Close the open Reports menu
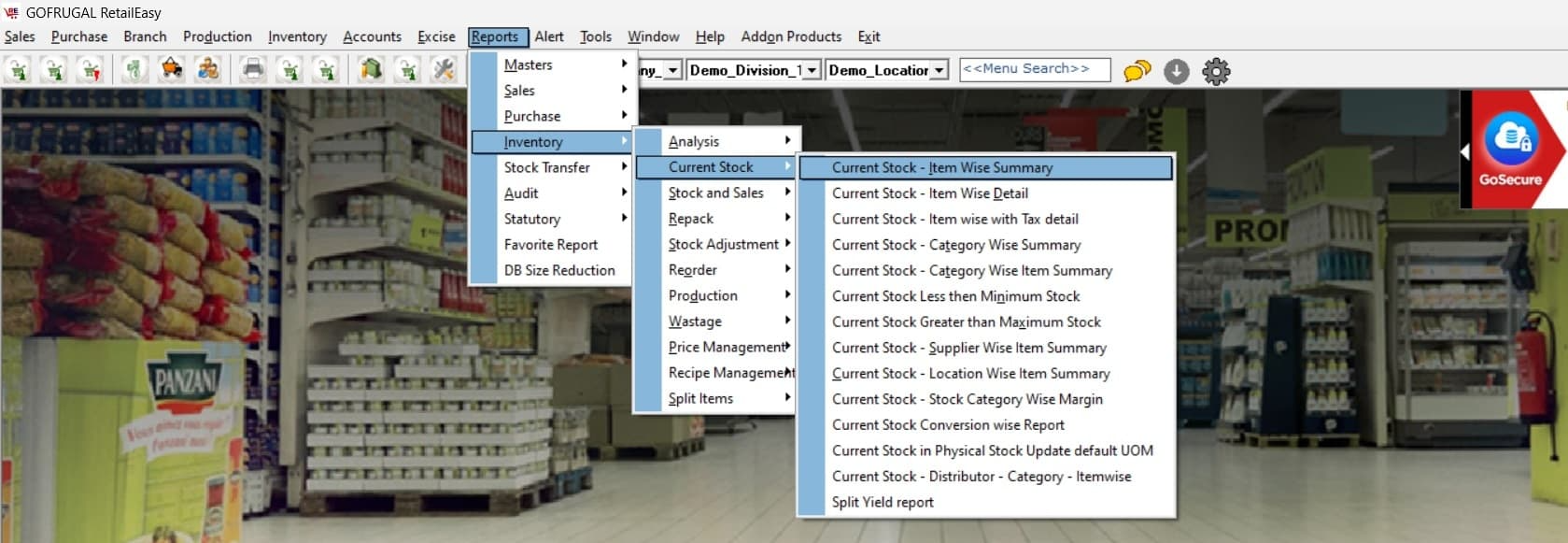This screenshot has height=543, width=1568. (498, 36)
